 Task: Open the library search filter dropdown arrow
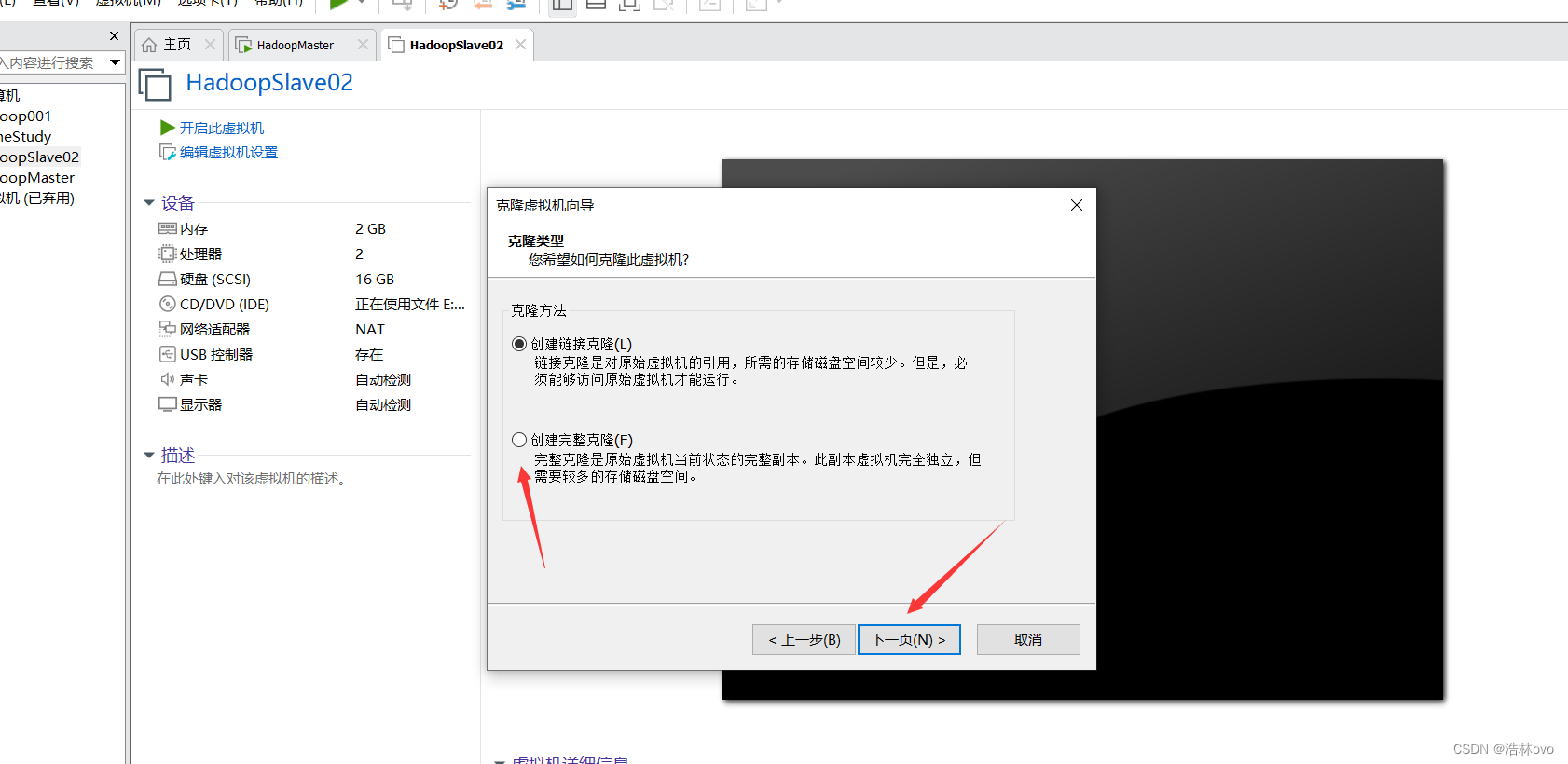click(x=115, y=62)
